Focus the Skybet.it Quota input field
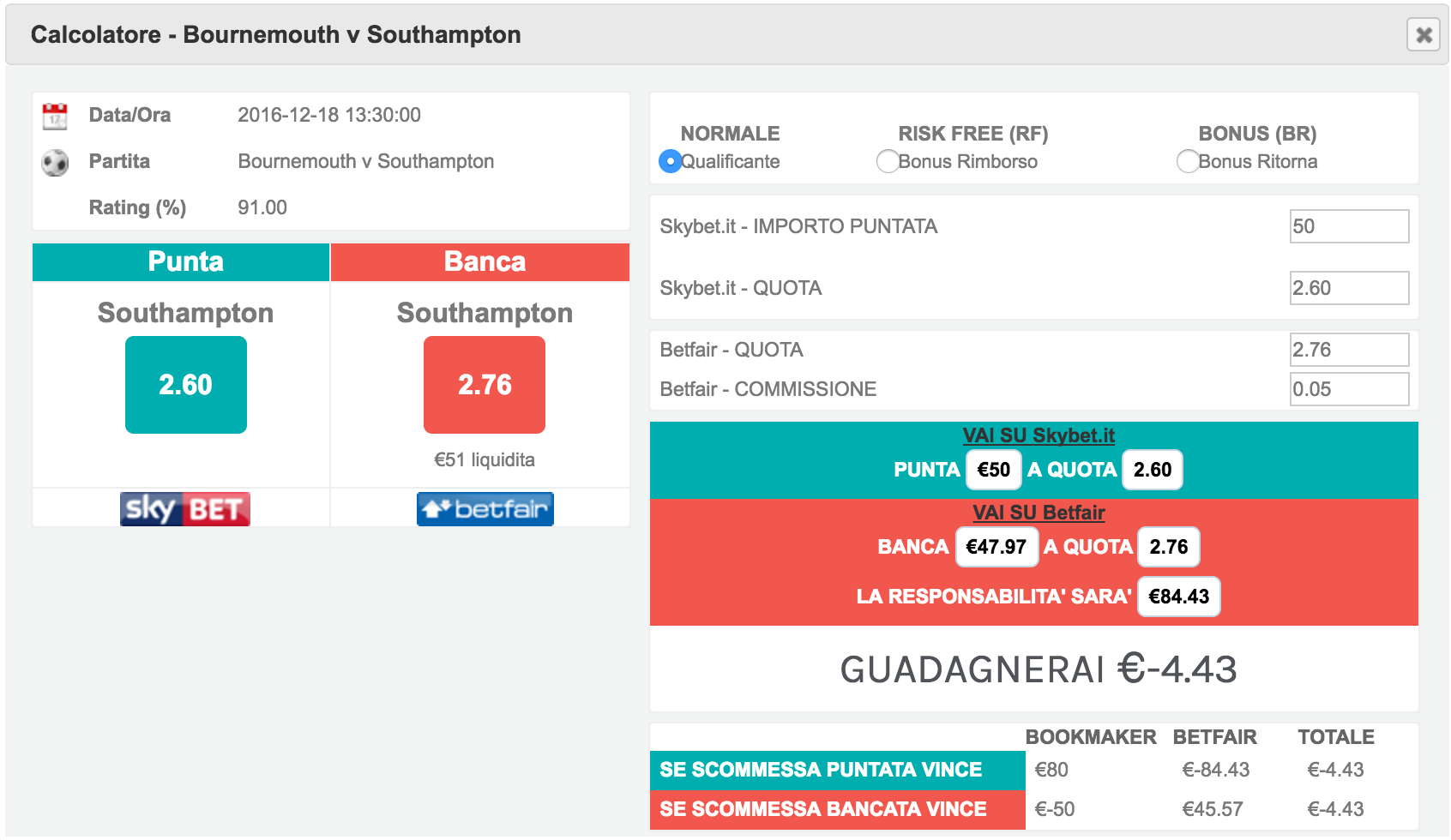 click(1349, 288)
